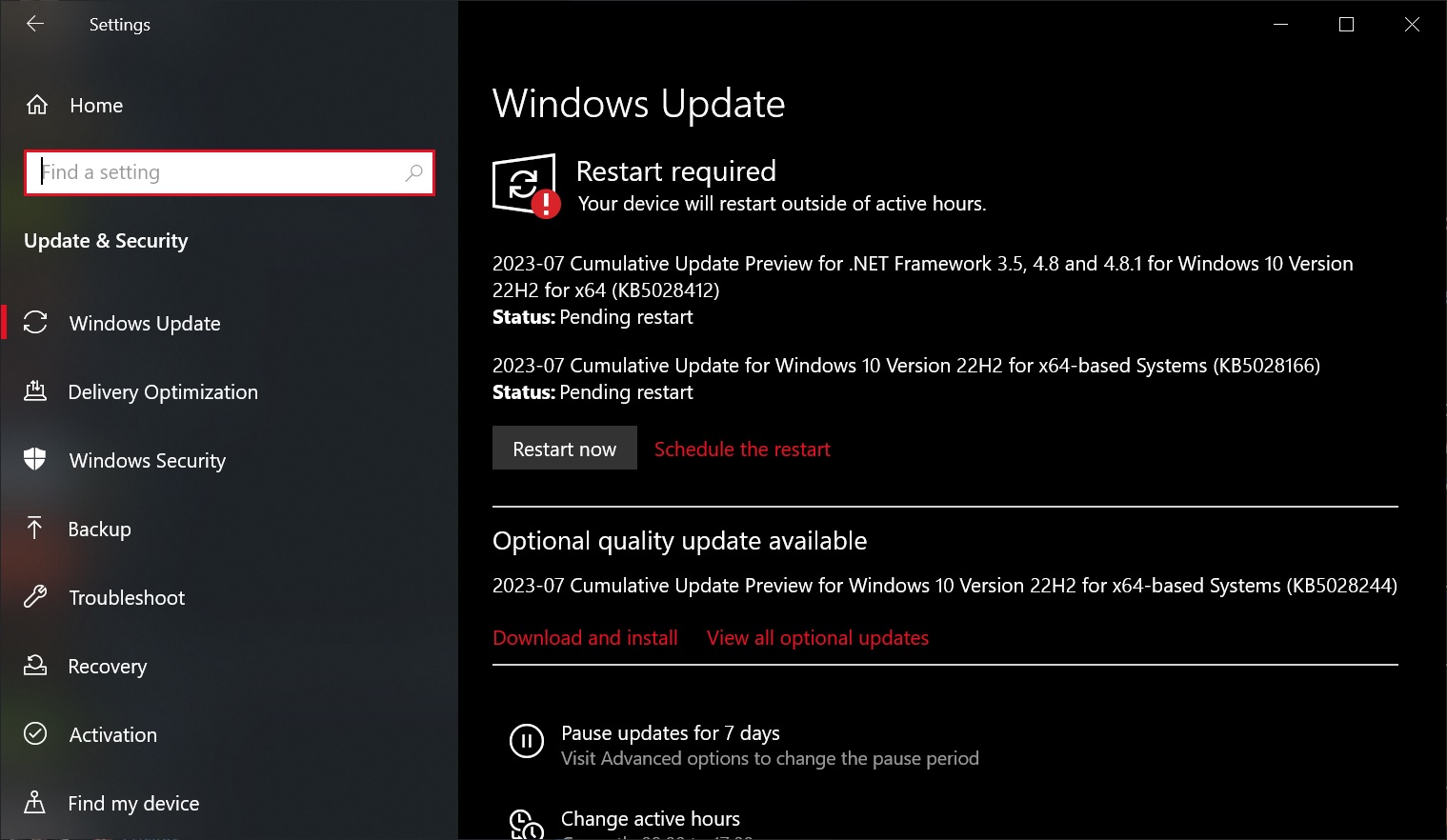1447x840 pixels.
Task: Click the KB5028244 optional update text
Action: click(945, 585)
